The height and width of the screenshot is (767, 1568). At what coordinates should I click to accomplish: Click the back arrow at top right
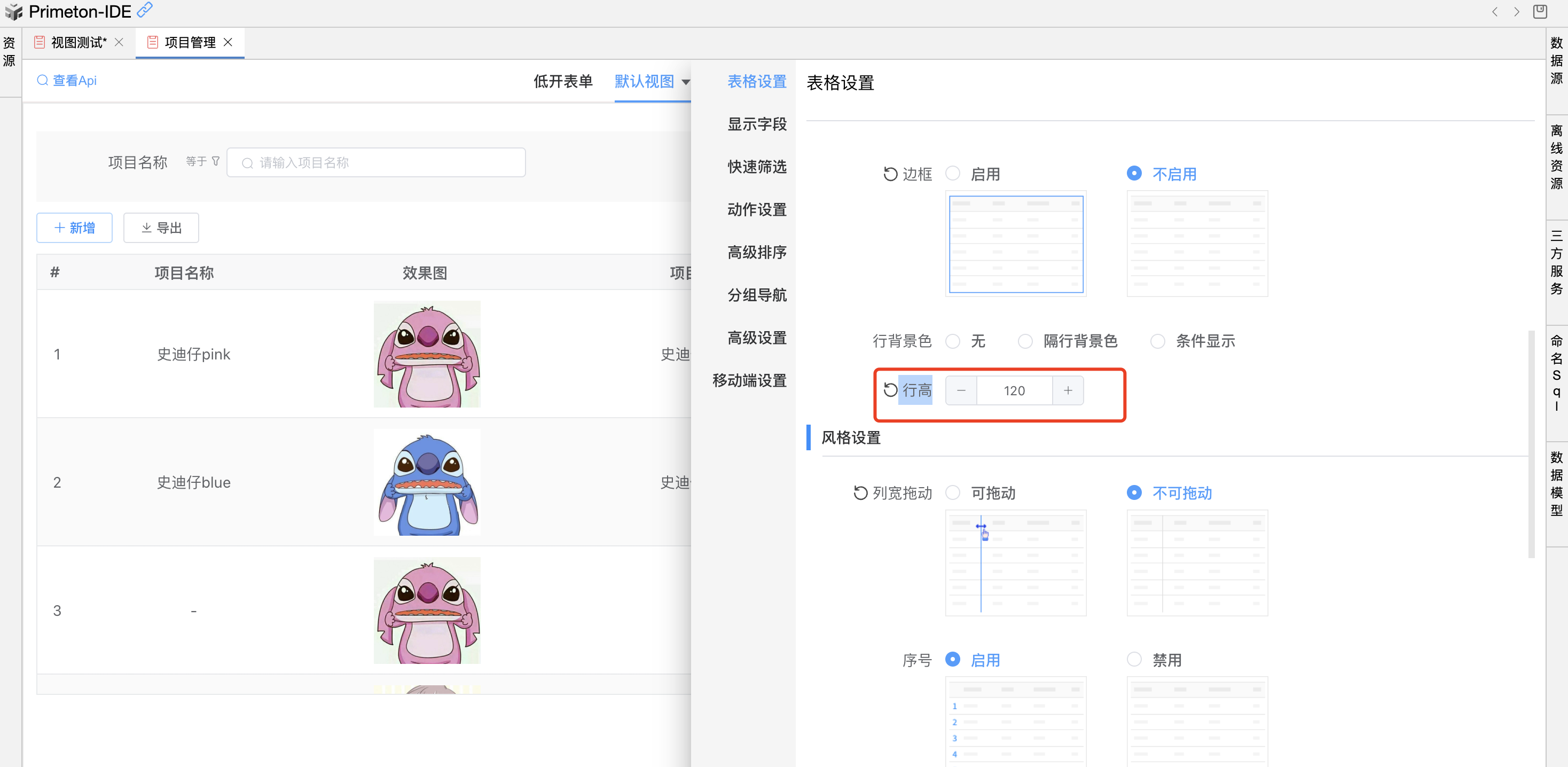click(x=1494, y=12)
